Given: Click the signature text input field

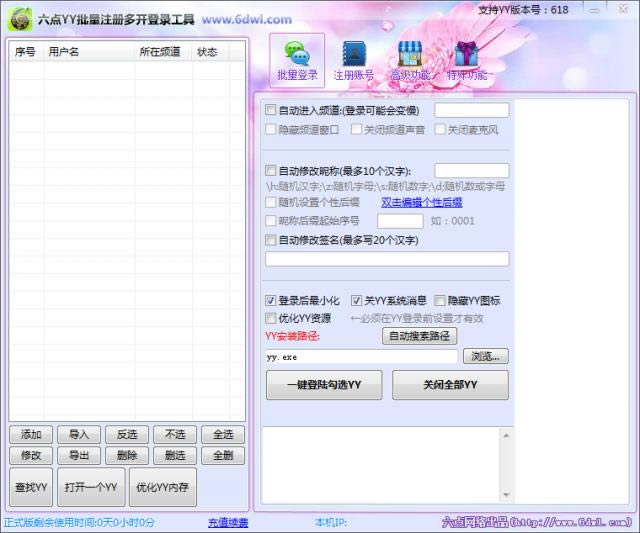Looking at the screenshot, I should [387, 259].
